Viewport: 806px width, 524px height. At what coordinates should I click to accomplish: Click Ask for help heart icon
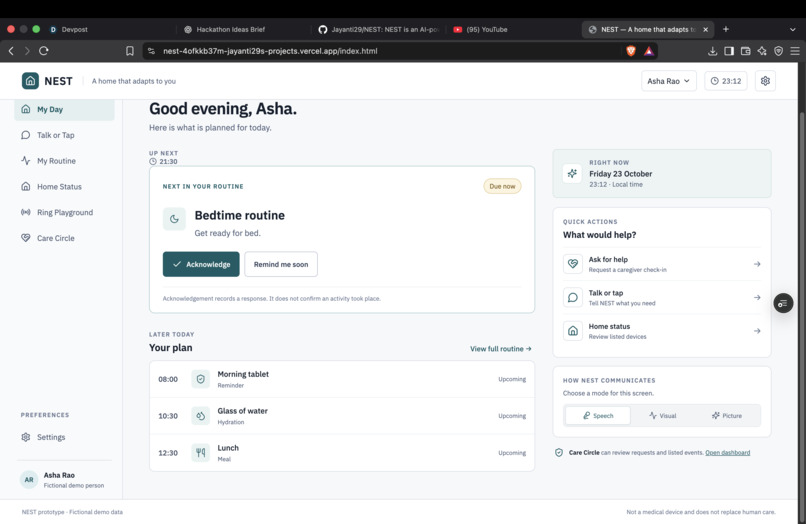(x=573, y=264)
